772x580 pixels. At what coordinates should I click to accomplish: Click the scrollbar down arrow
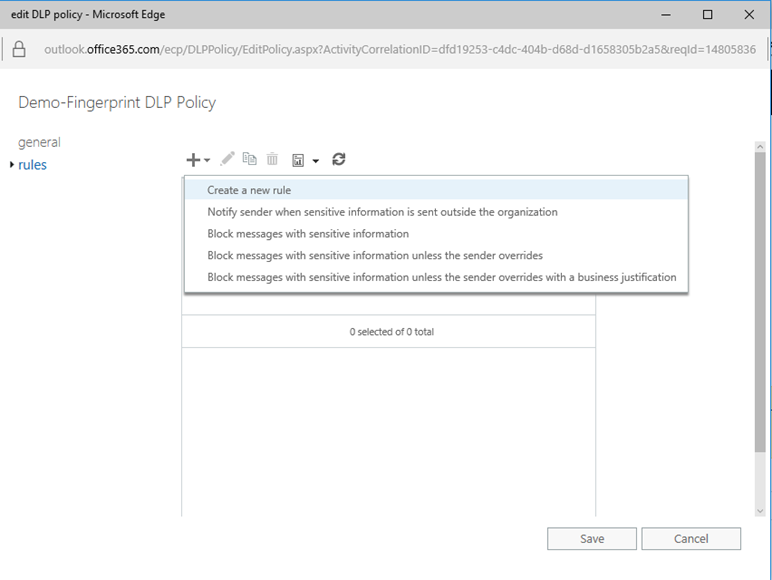(760, 511)
